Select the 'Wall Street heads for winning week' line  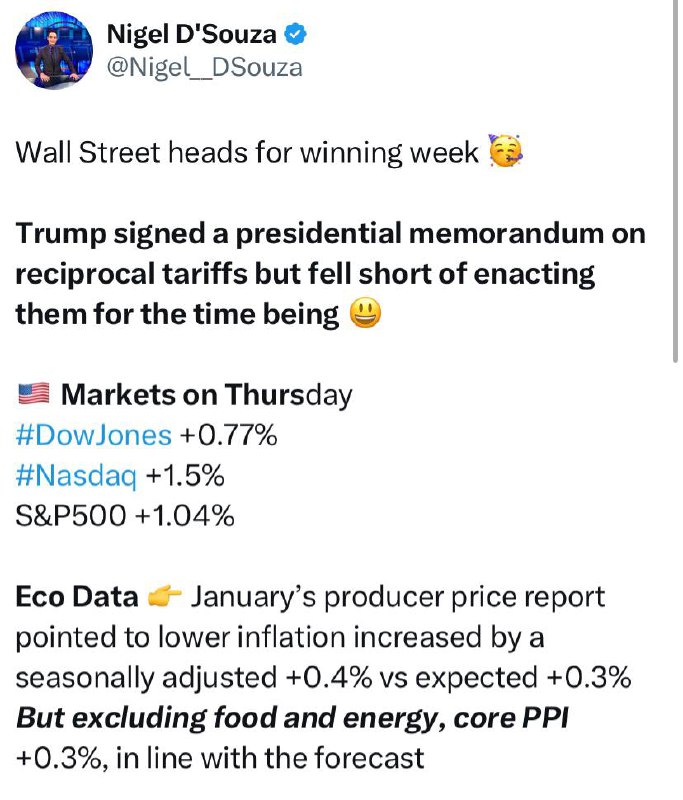click(x=247, y=153)
